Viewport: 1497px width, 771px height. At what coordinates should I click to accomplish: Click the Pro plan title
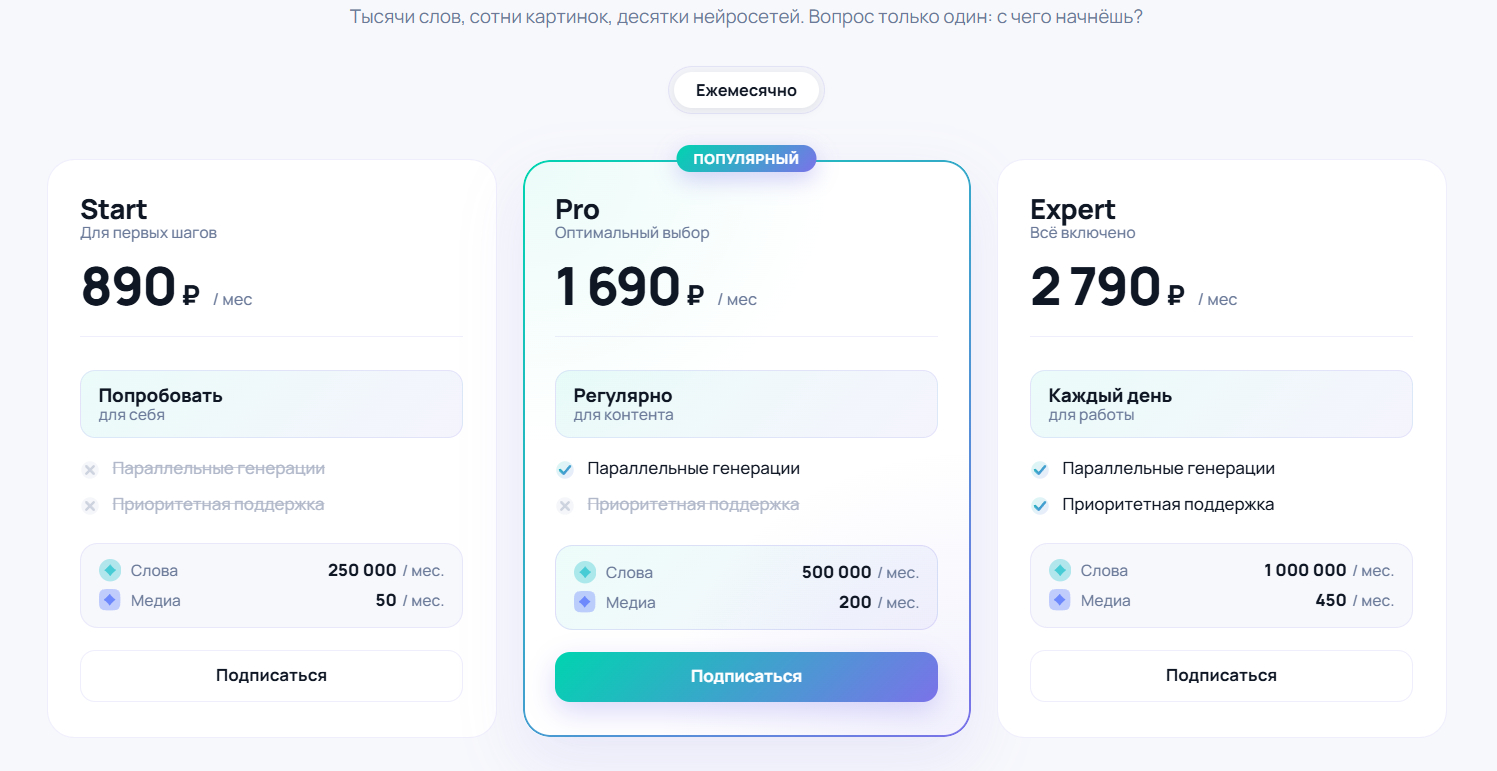coord(577,210)
